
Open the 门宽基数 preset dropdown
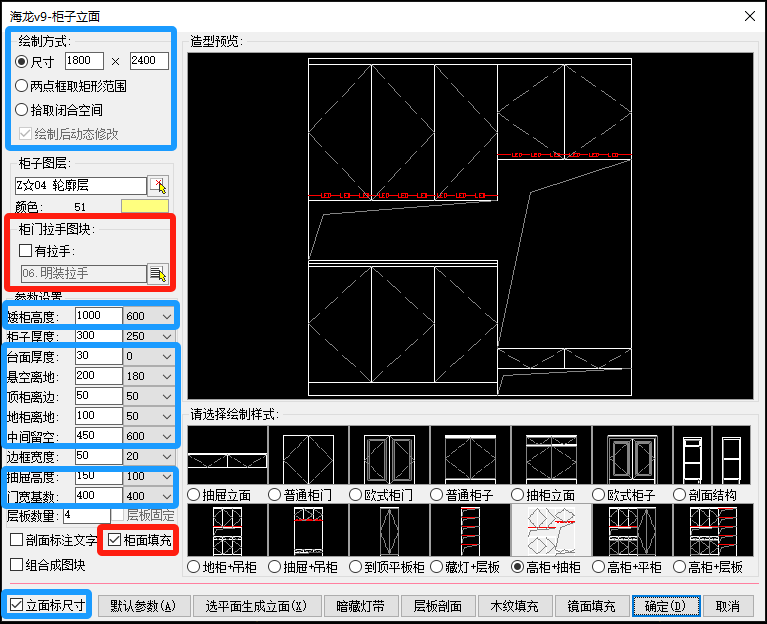[165, 496]
